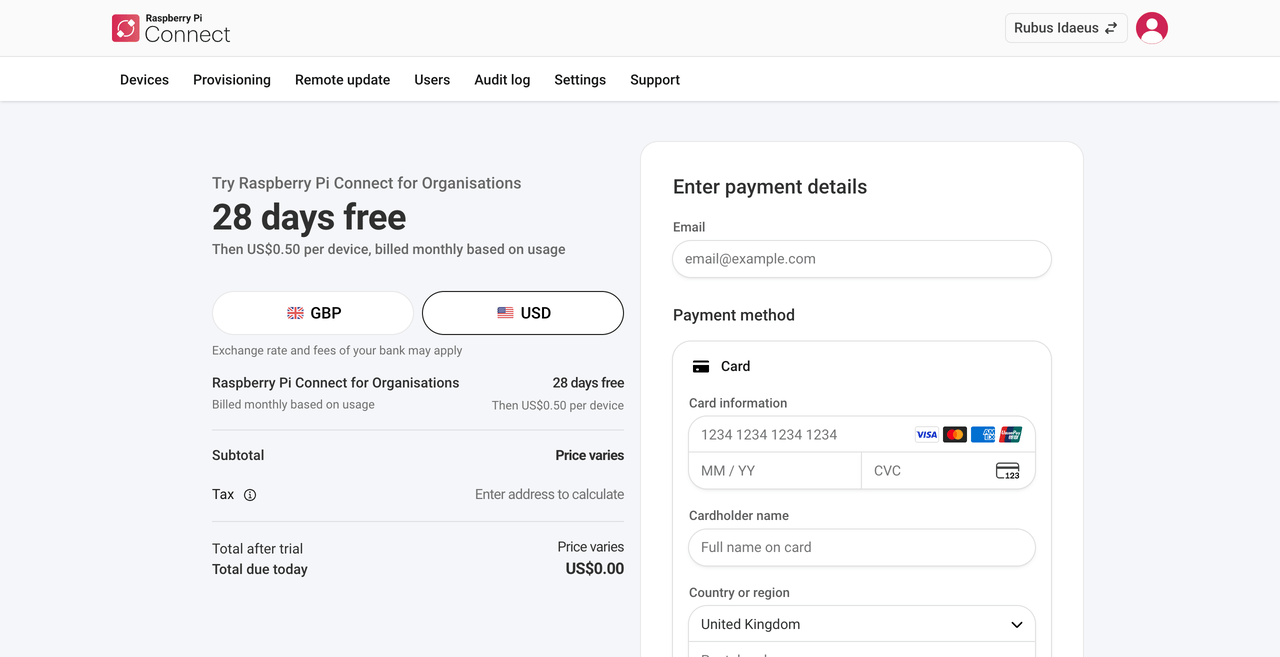Open the Country or region dropdown
Viewport: 1280px width, 657px height.
862,624
